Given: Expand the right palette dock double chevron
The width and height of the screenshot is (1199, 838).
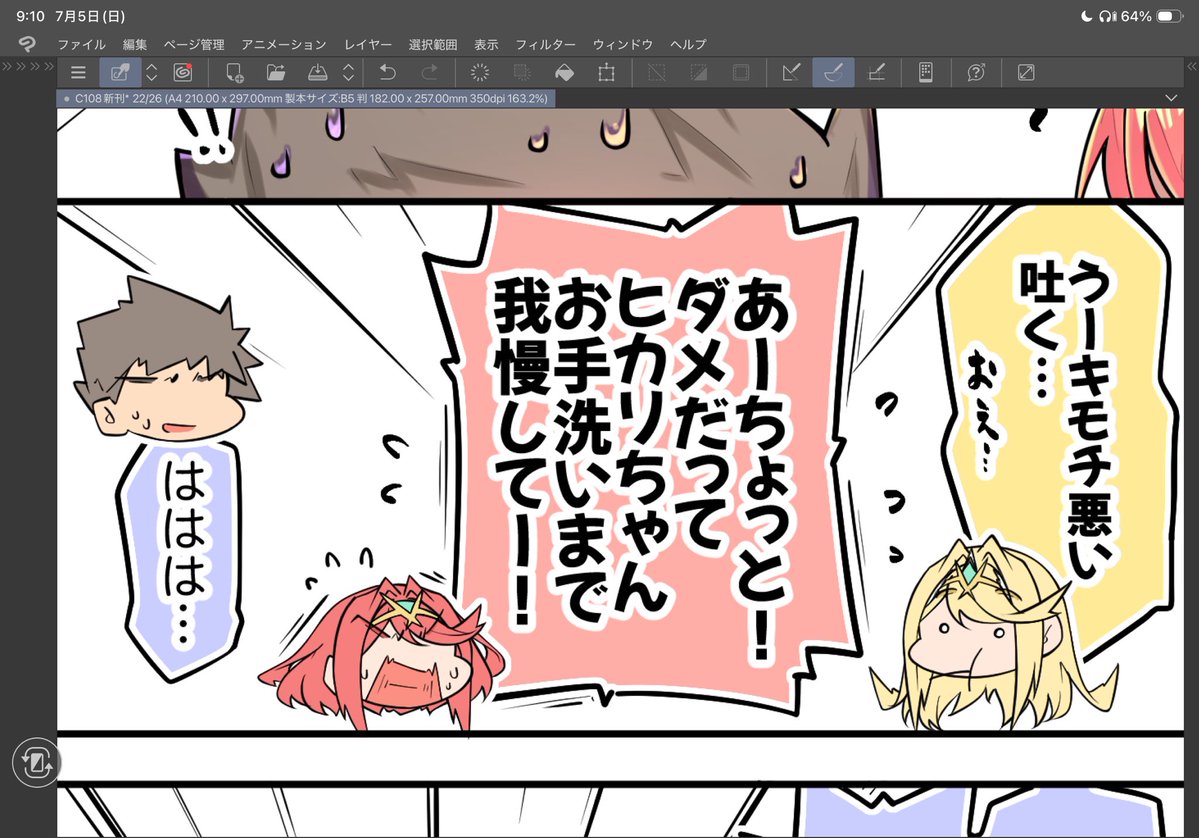Looking at the screenshot, I should [1192, 67].
